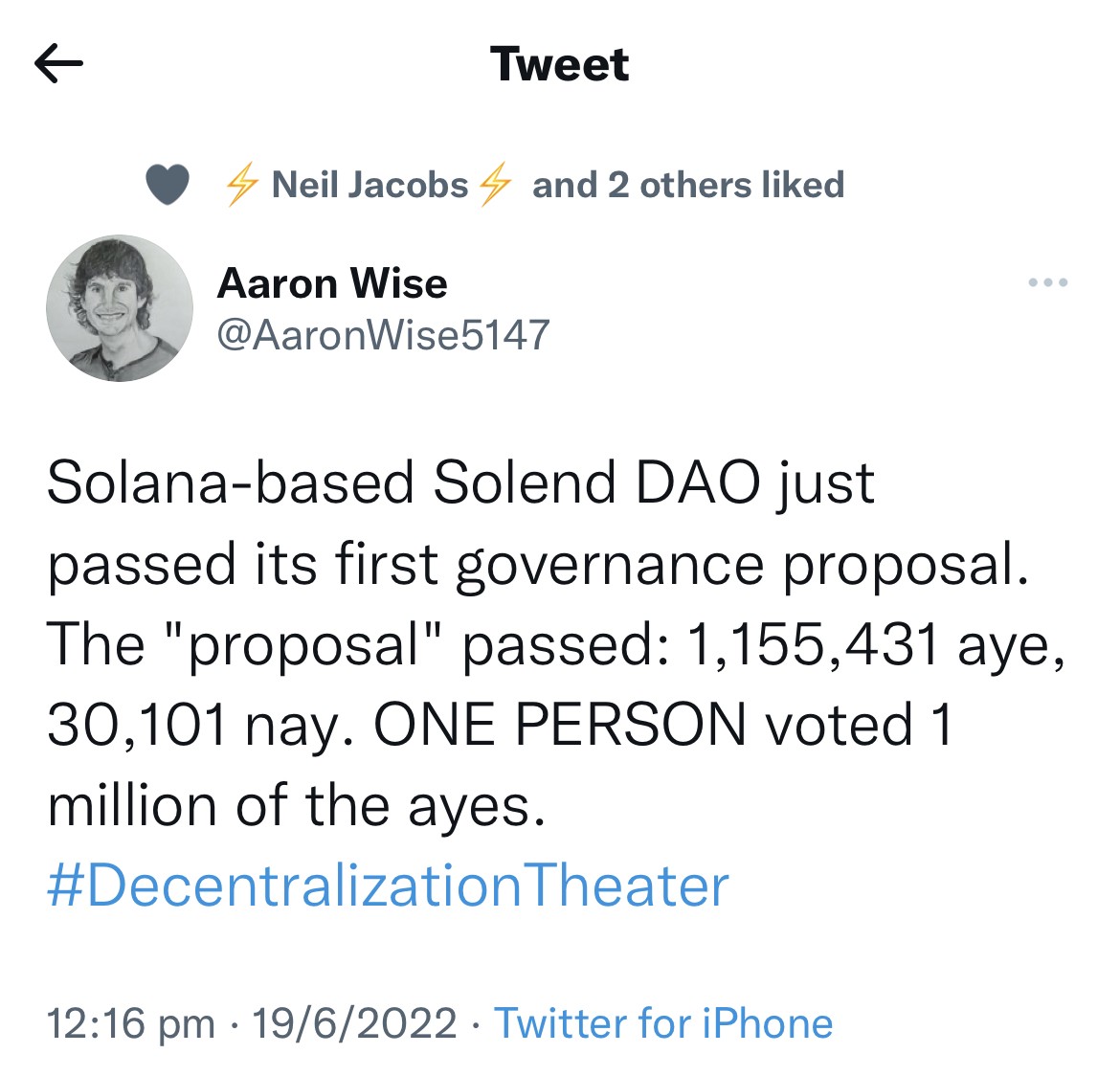This screenshot has width=1120, height=1076.
Task: Select the @AaronWise5147 handle
Action: coord(381,335)
